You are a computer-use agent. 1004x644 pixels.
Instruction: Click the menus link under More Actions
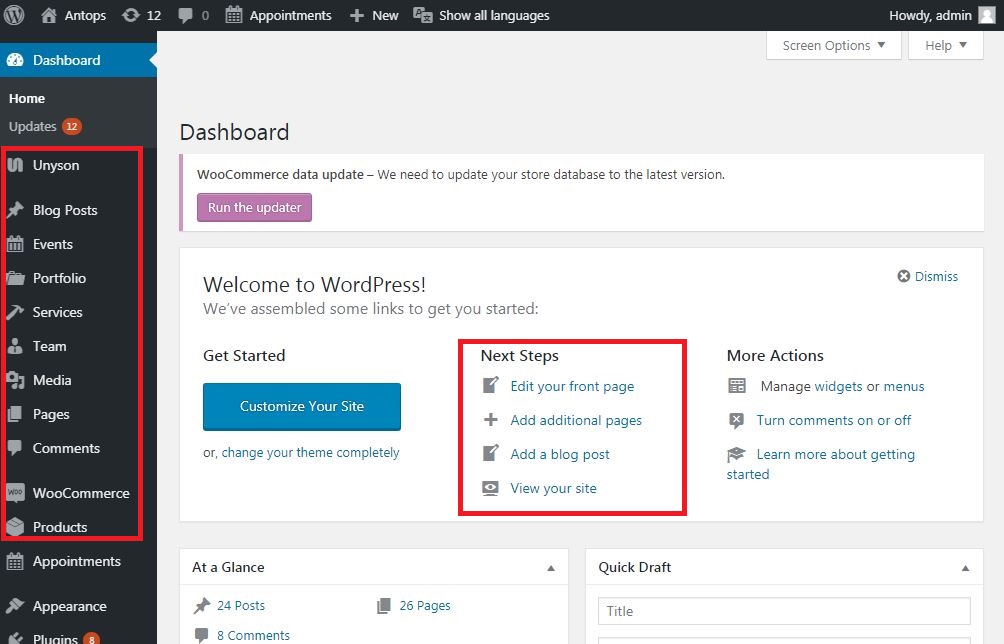[904, 386]
